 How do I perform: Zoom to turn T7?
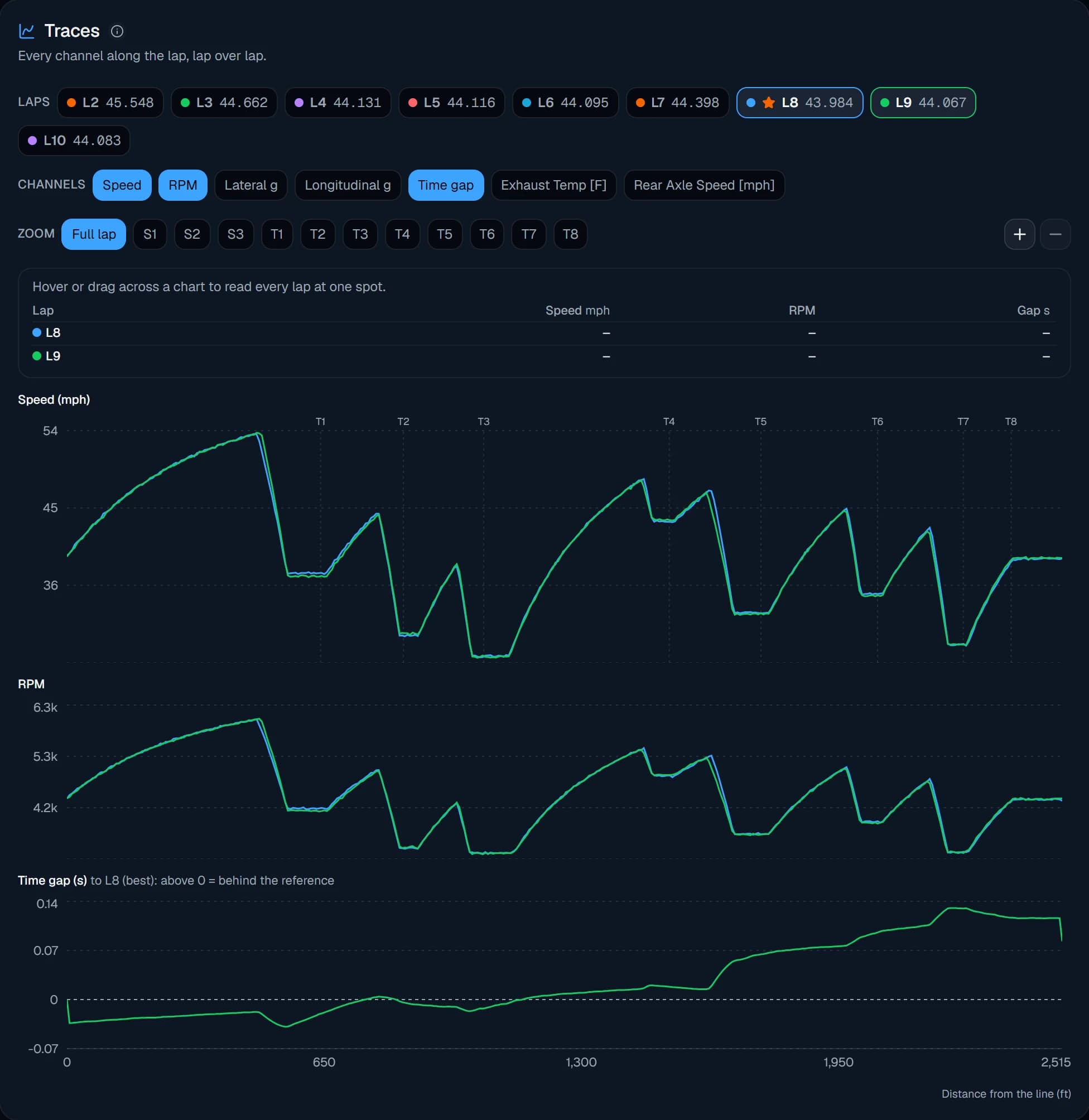tap(529, 234)
